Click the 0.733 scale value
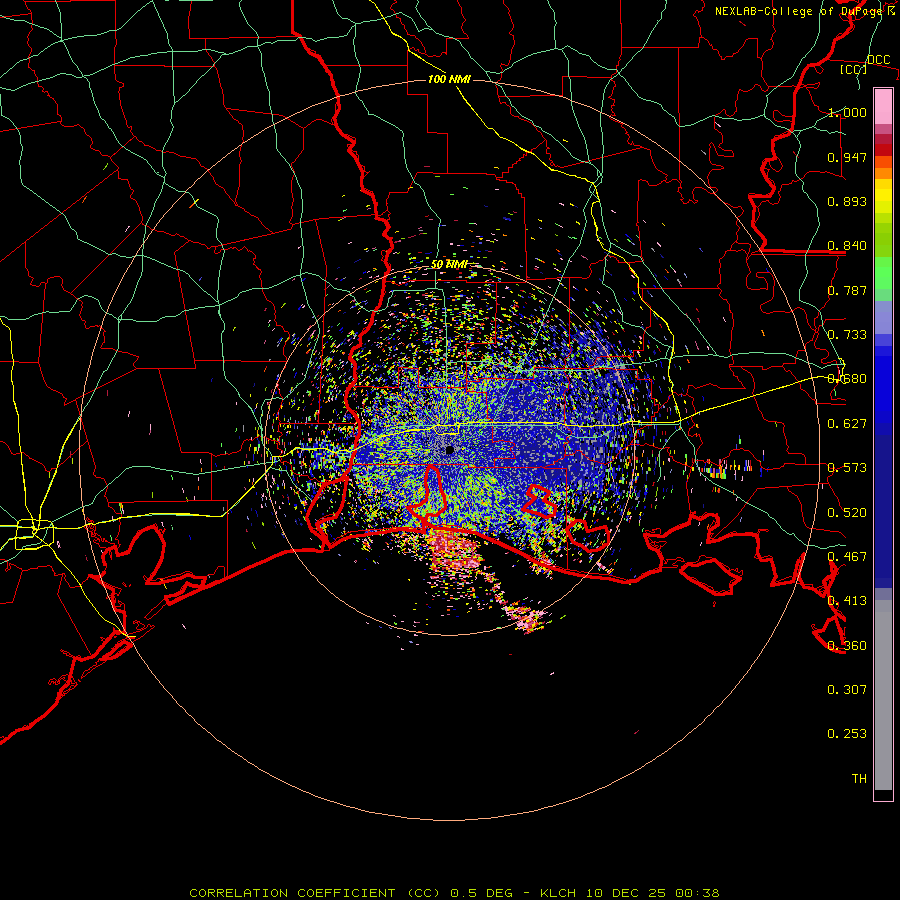The height and width of the screenshot is (900, 900). coord(847,335)
